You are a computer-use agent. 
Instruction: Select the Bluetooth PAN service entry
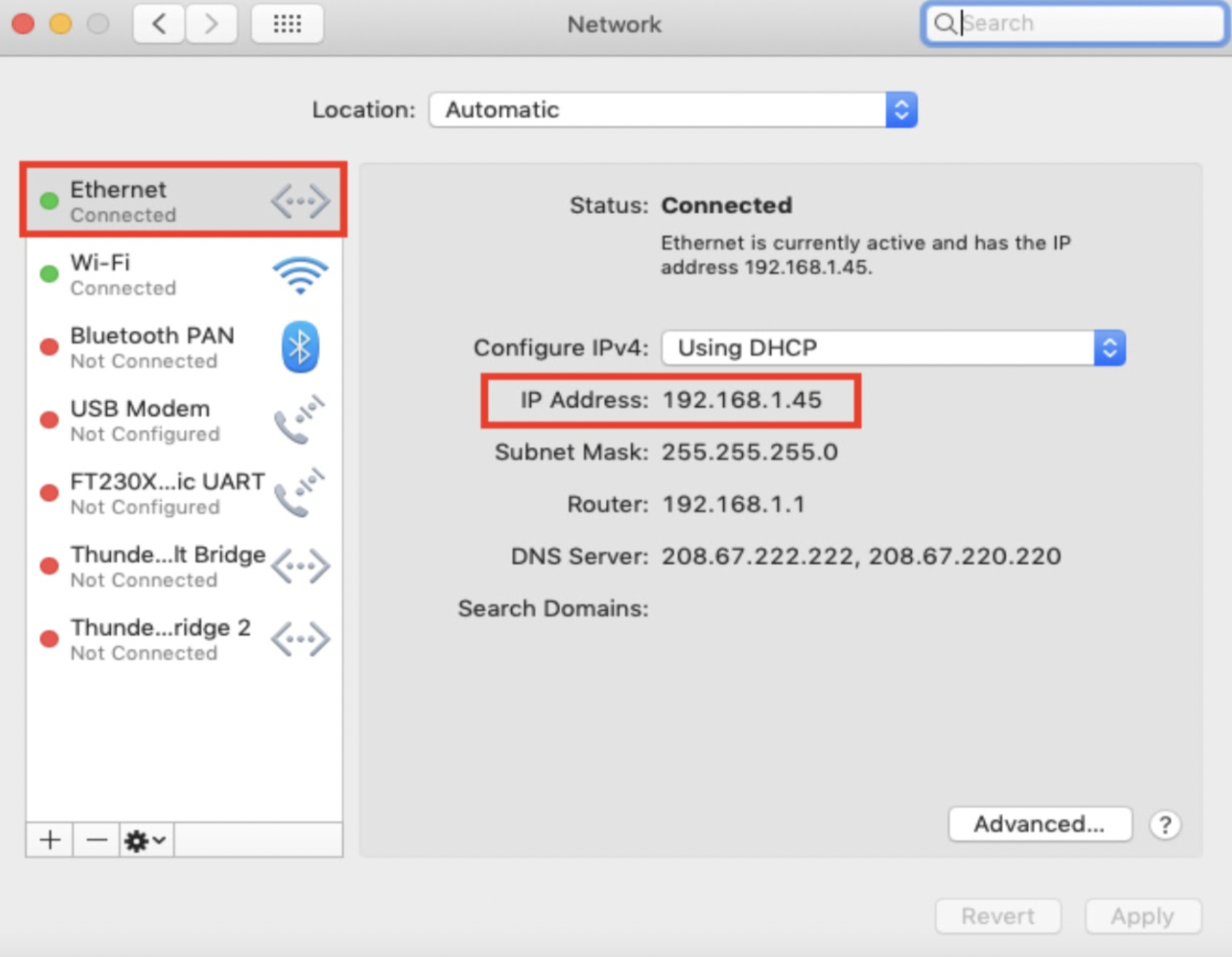click(152, 347)
